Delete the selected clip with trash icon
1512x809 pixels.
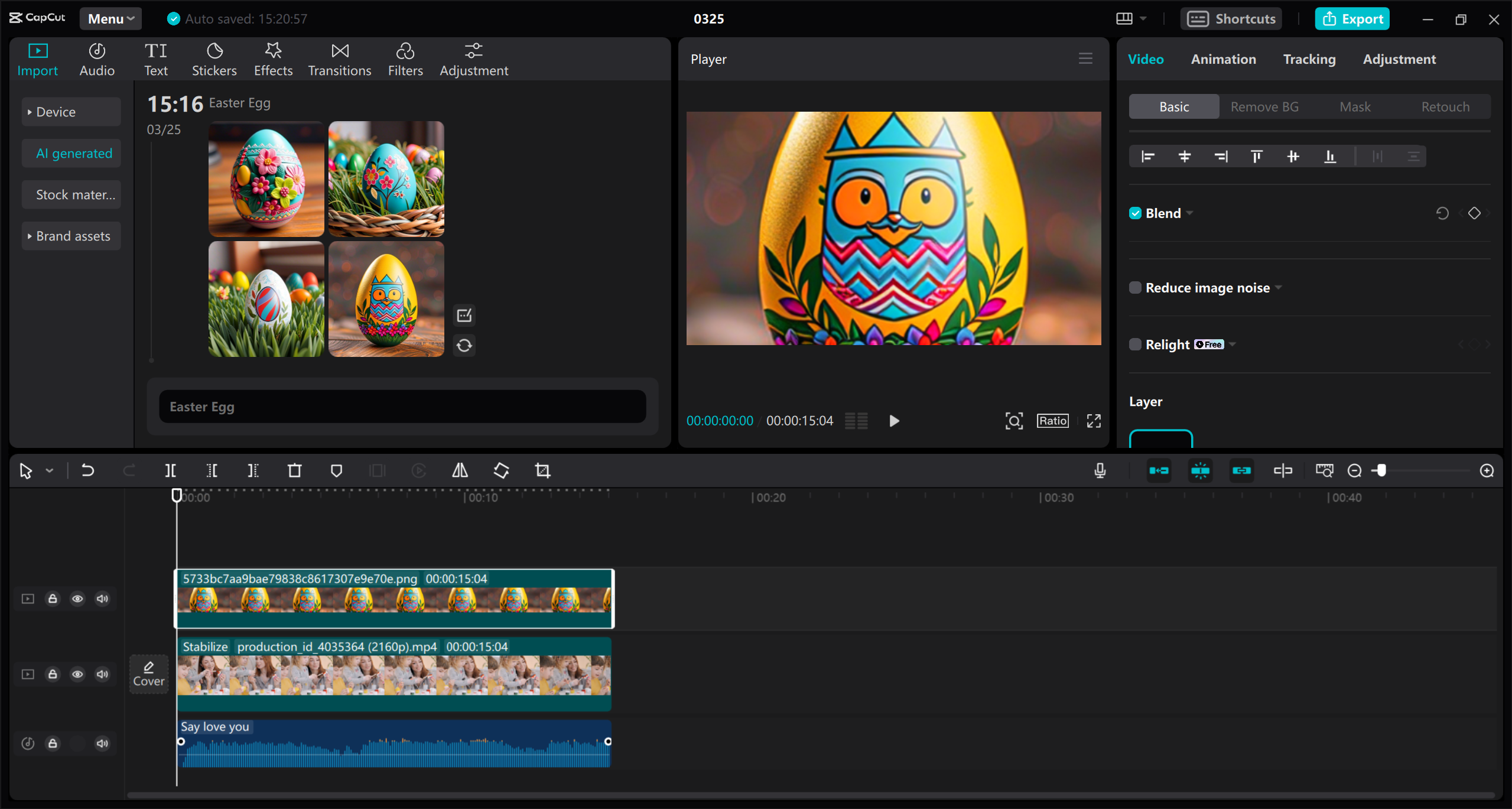coord(294,470)
